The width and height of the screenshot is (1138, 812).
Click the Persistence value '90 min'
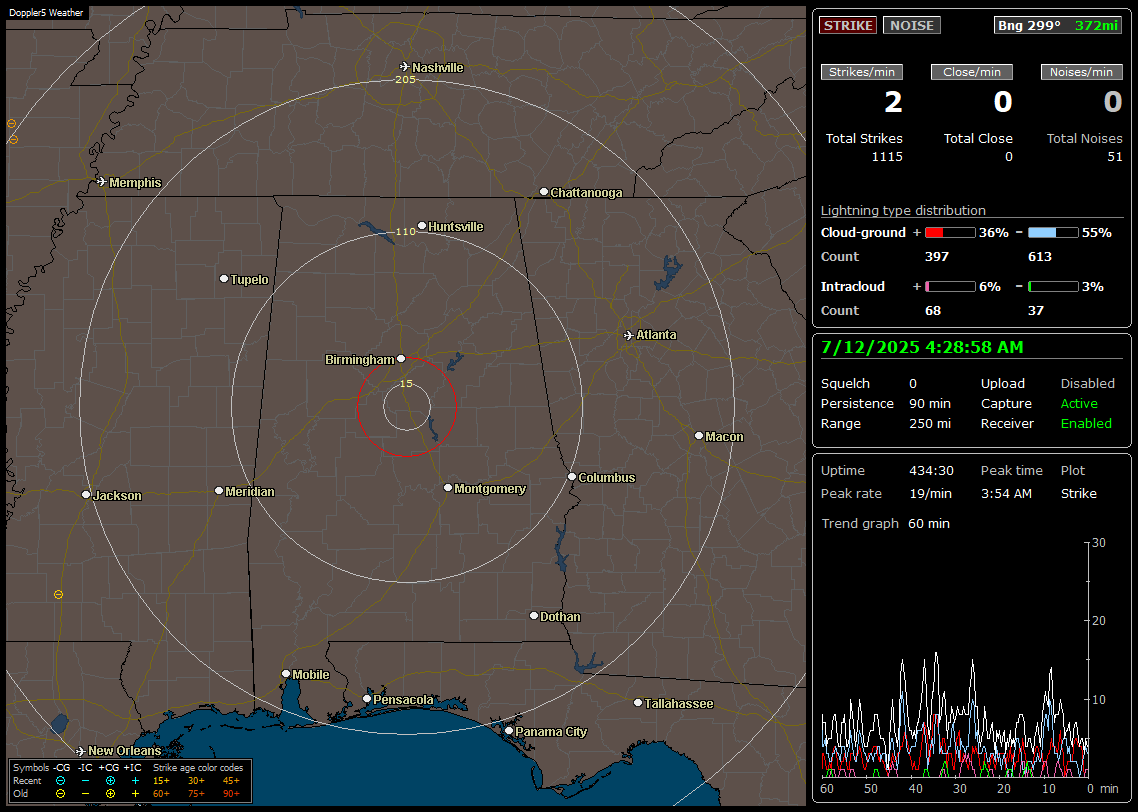(x=930, y=403)
